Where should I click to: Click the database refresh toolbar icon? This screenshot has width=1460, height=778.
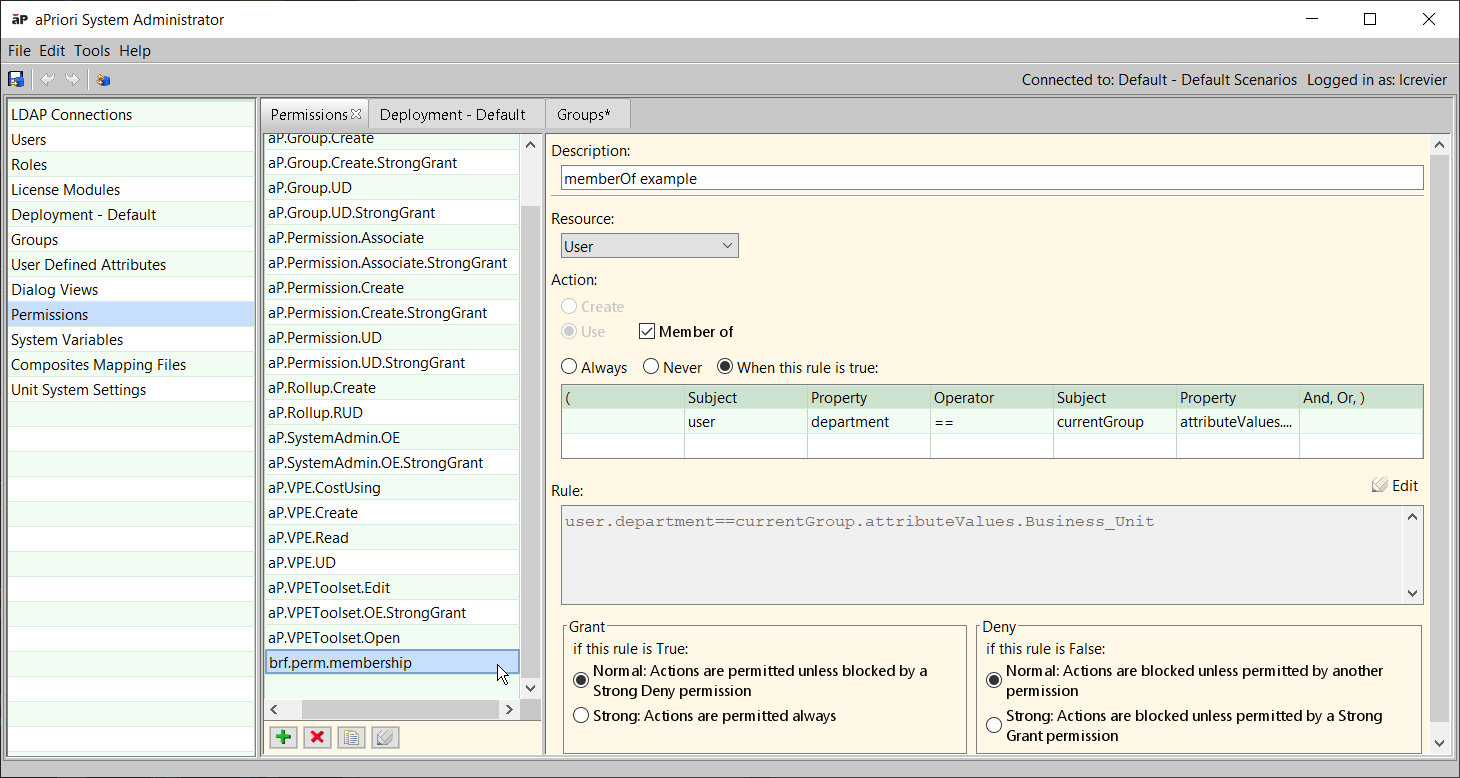pyautogui.click(x=103, y=79)
